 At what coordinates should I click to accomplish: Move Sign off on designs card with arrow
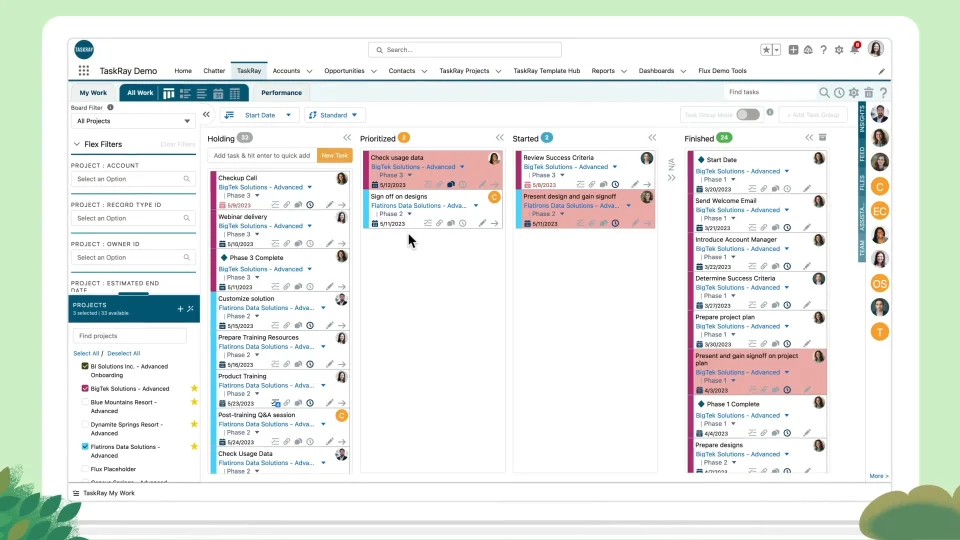tap(495, 223)
